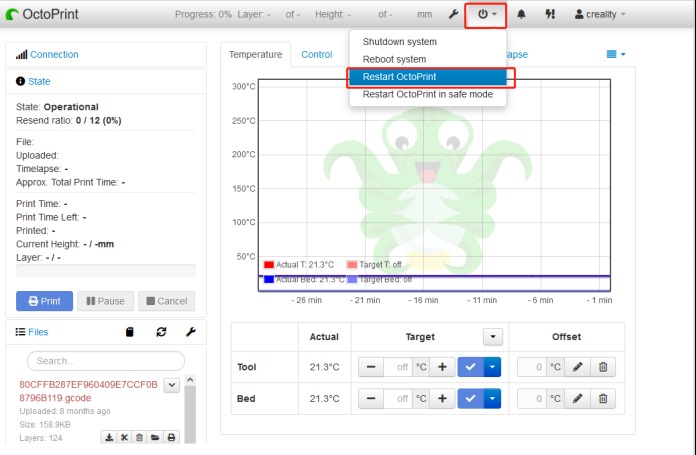Viewport: 696px width, 455px height.
Task: Delete the gcode file
Action: [x=139, y=438]
